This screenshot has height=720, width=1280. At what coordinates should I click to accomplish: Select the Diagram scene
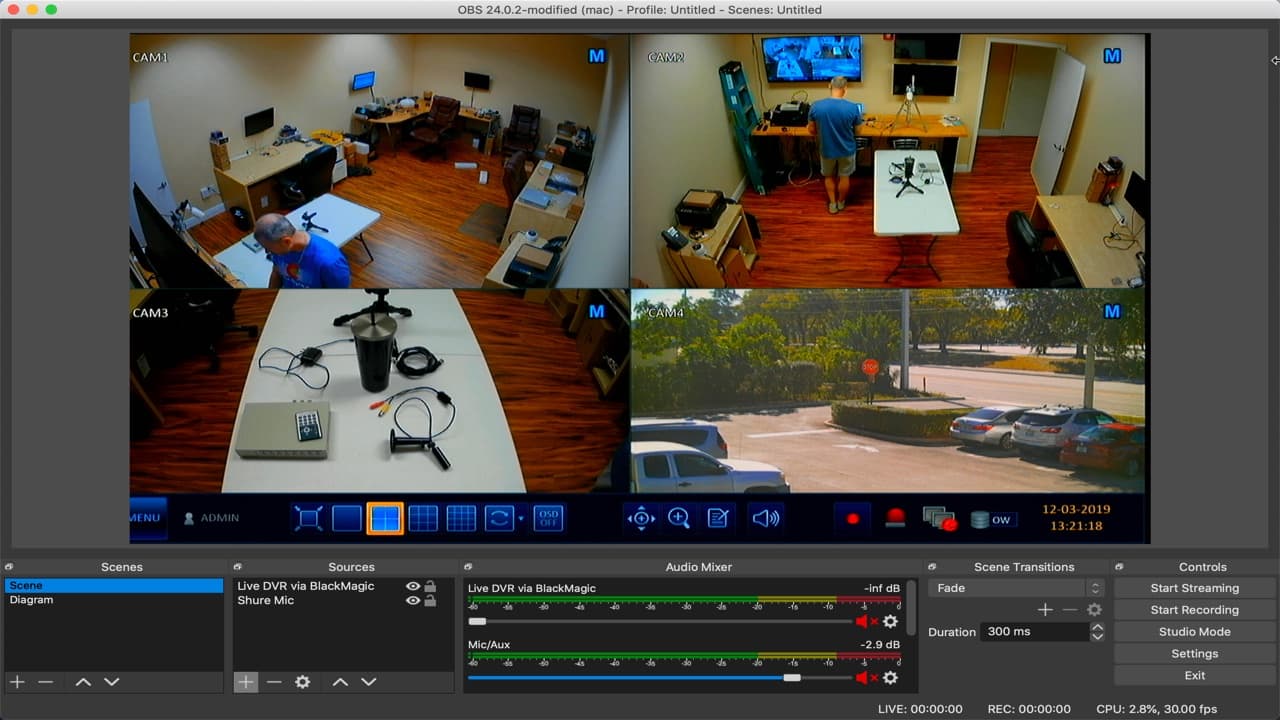tap(32, 599)
